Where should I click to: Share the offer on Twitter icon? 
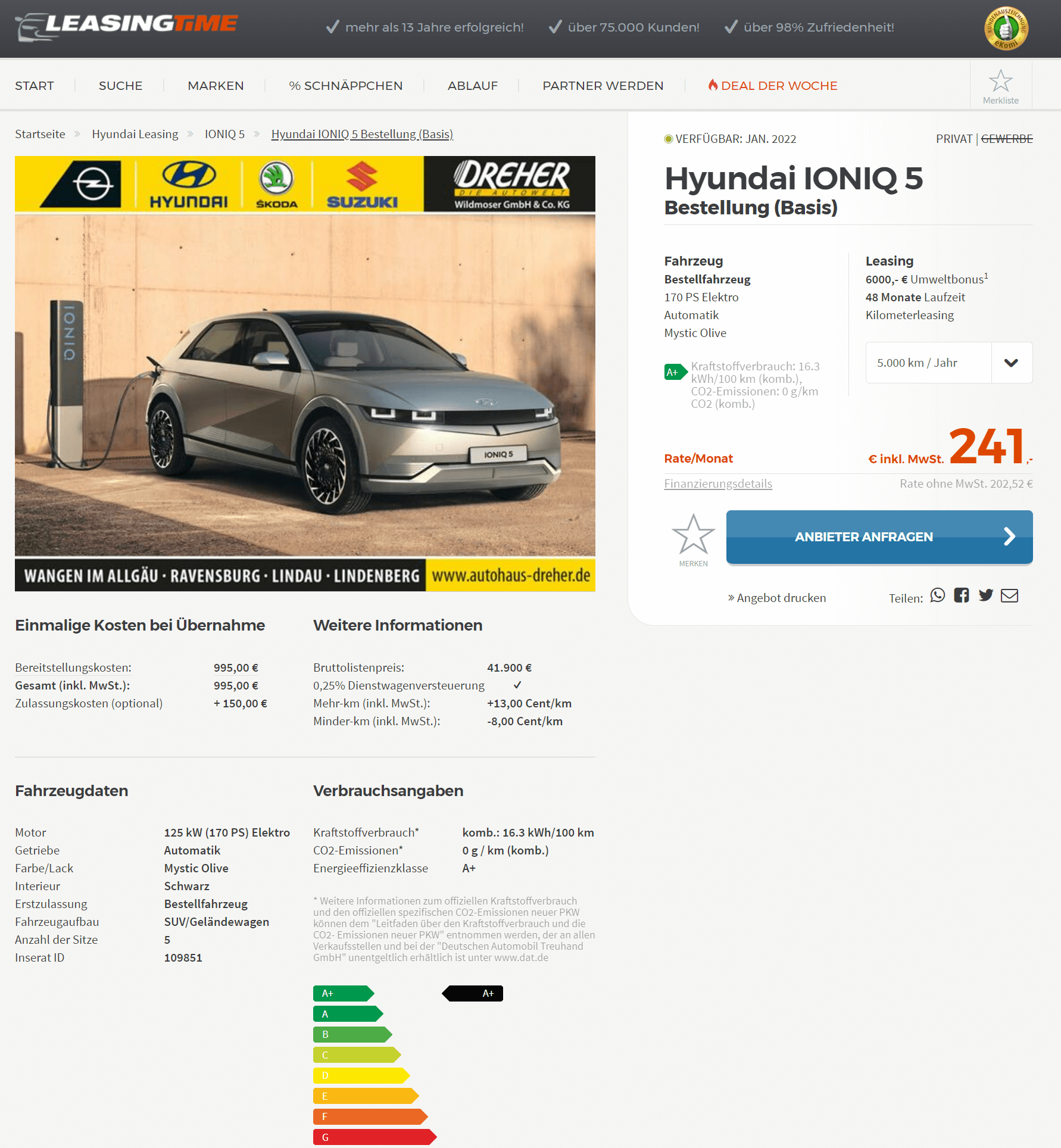click(x=985, y=595)
